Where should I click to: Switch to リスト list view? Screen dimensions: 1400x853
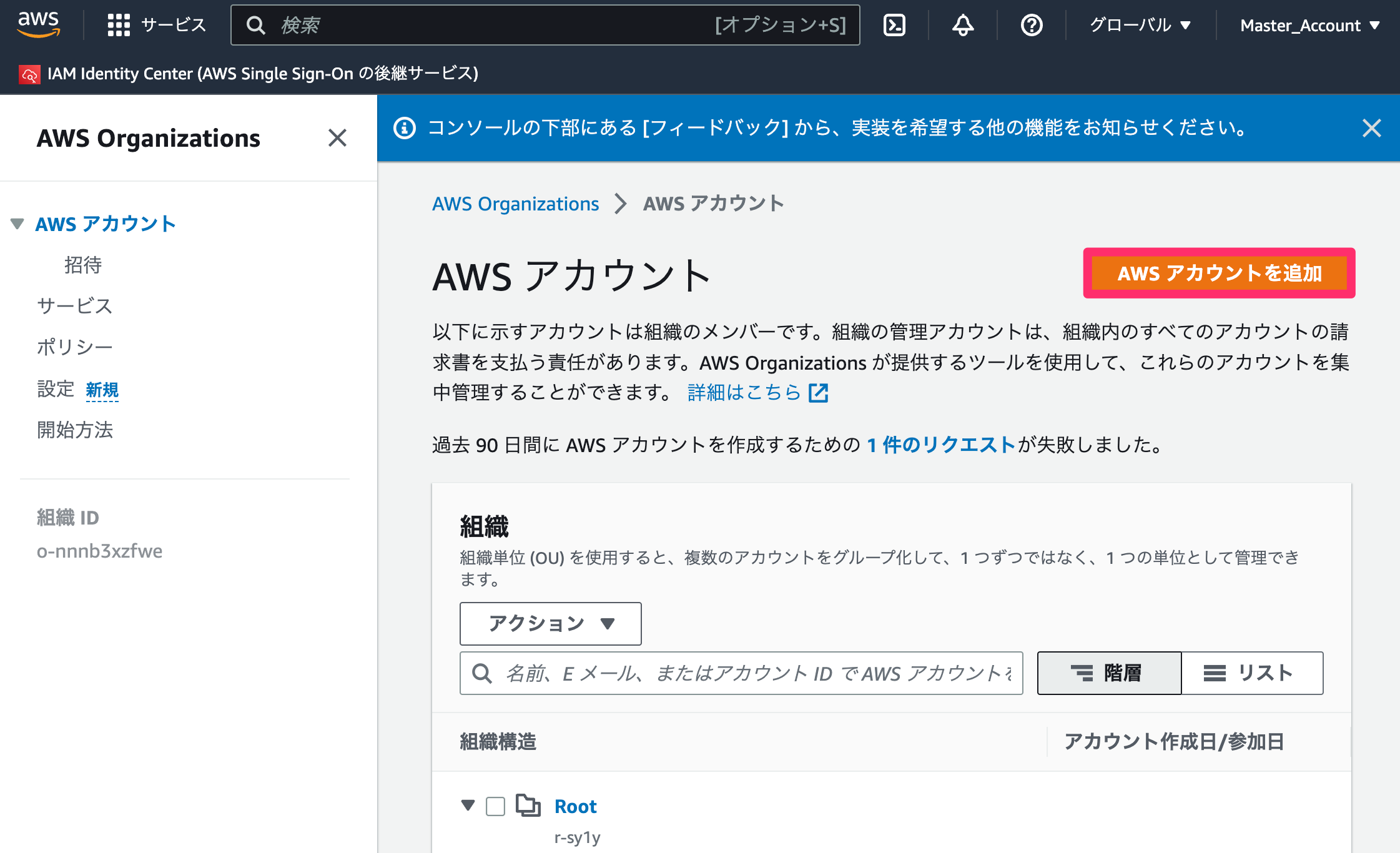(x=1252, y=673)
